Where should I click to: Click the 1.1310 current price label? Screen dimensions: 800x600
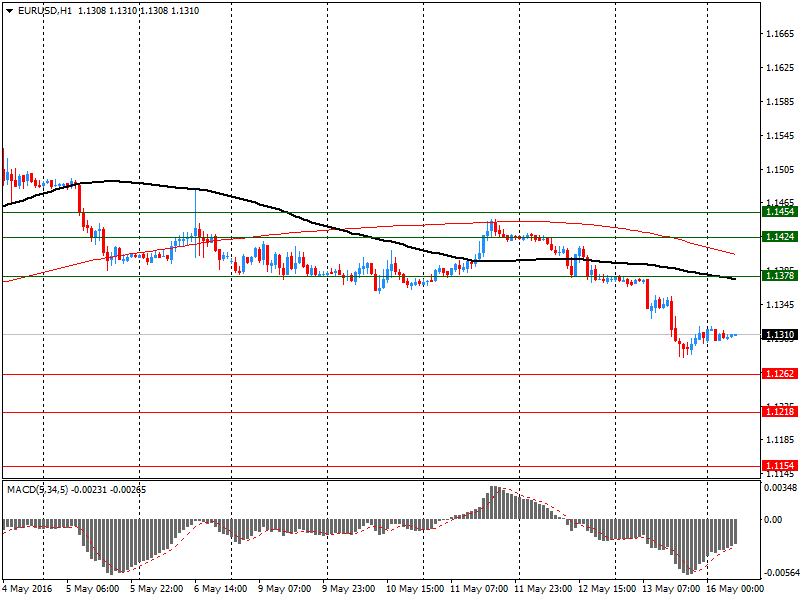pos(780,335)
